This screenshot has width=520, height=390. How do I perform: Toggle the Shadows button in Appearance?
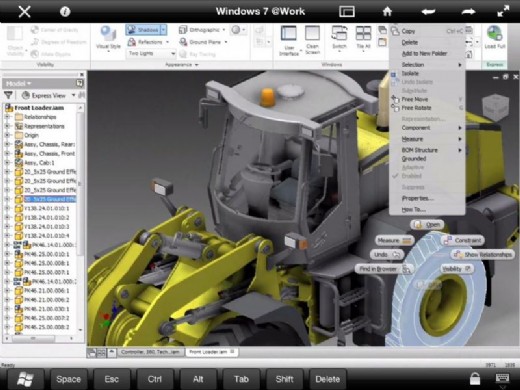(x=143, y=30)
